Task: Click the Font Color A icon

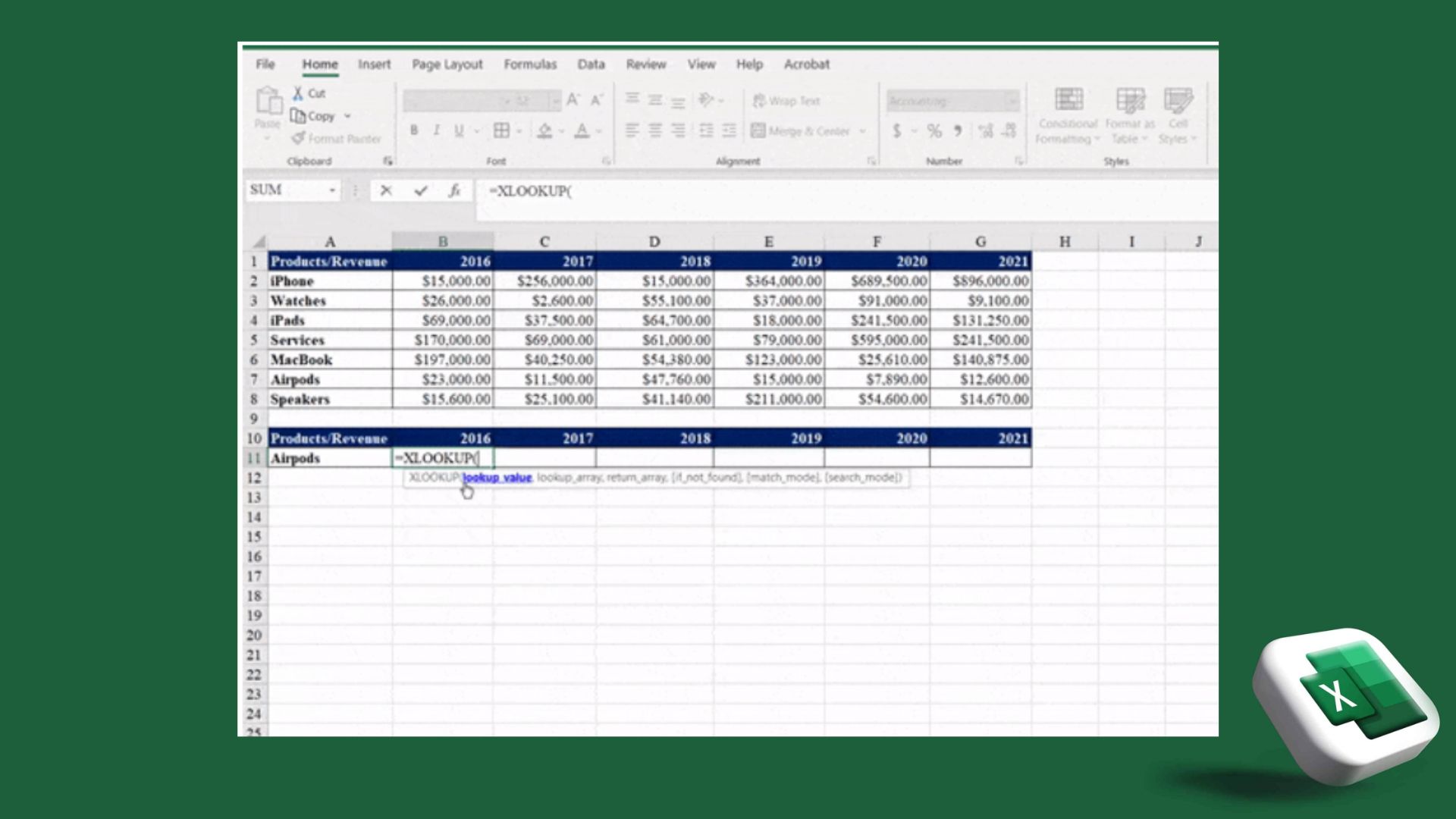Action: click(x=582, y=130)
